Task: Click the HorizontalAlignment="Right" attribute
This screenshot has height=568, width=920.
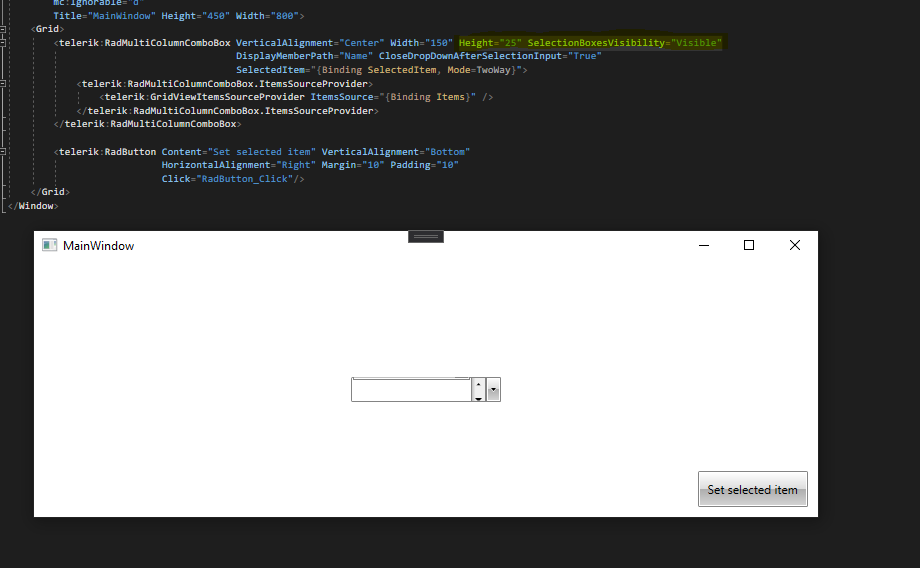Action: pos(238,165)
